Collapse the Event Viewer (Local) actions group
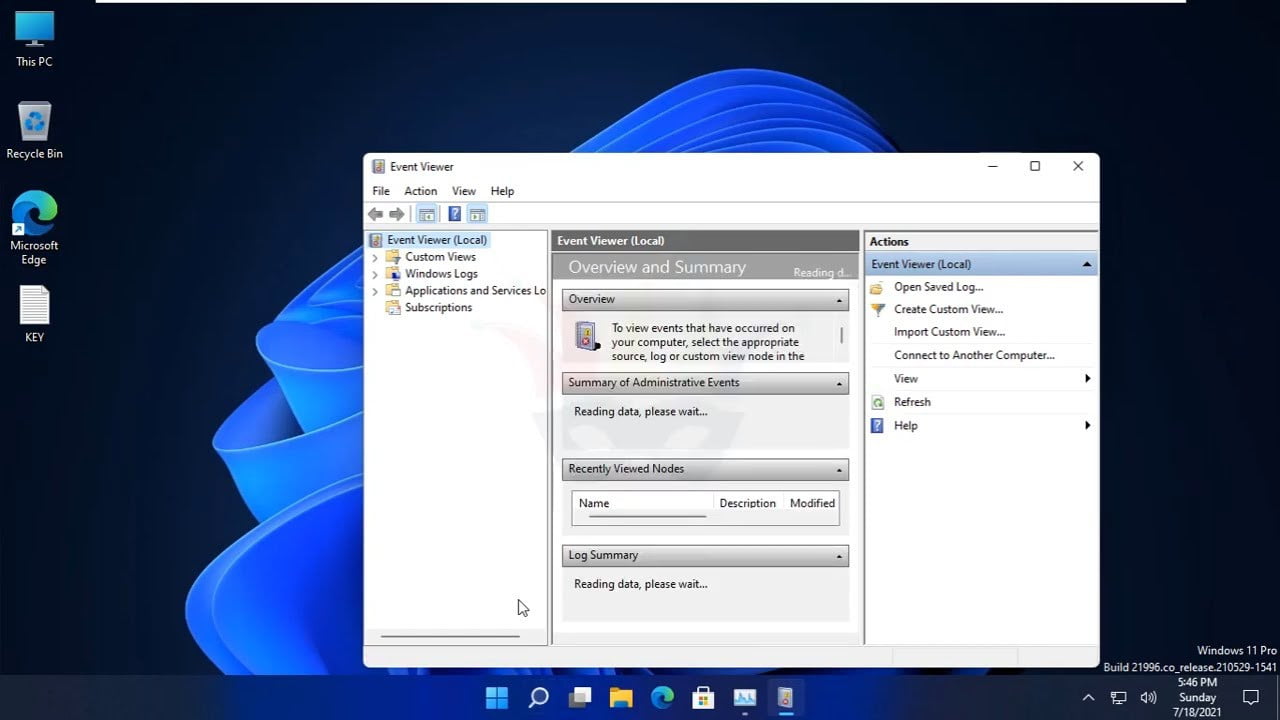The width and height of the screenshot is (1280, 720). tap(1086, 263)
